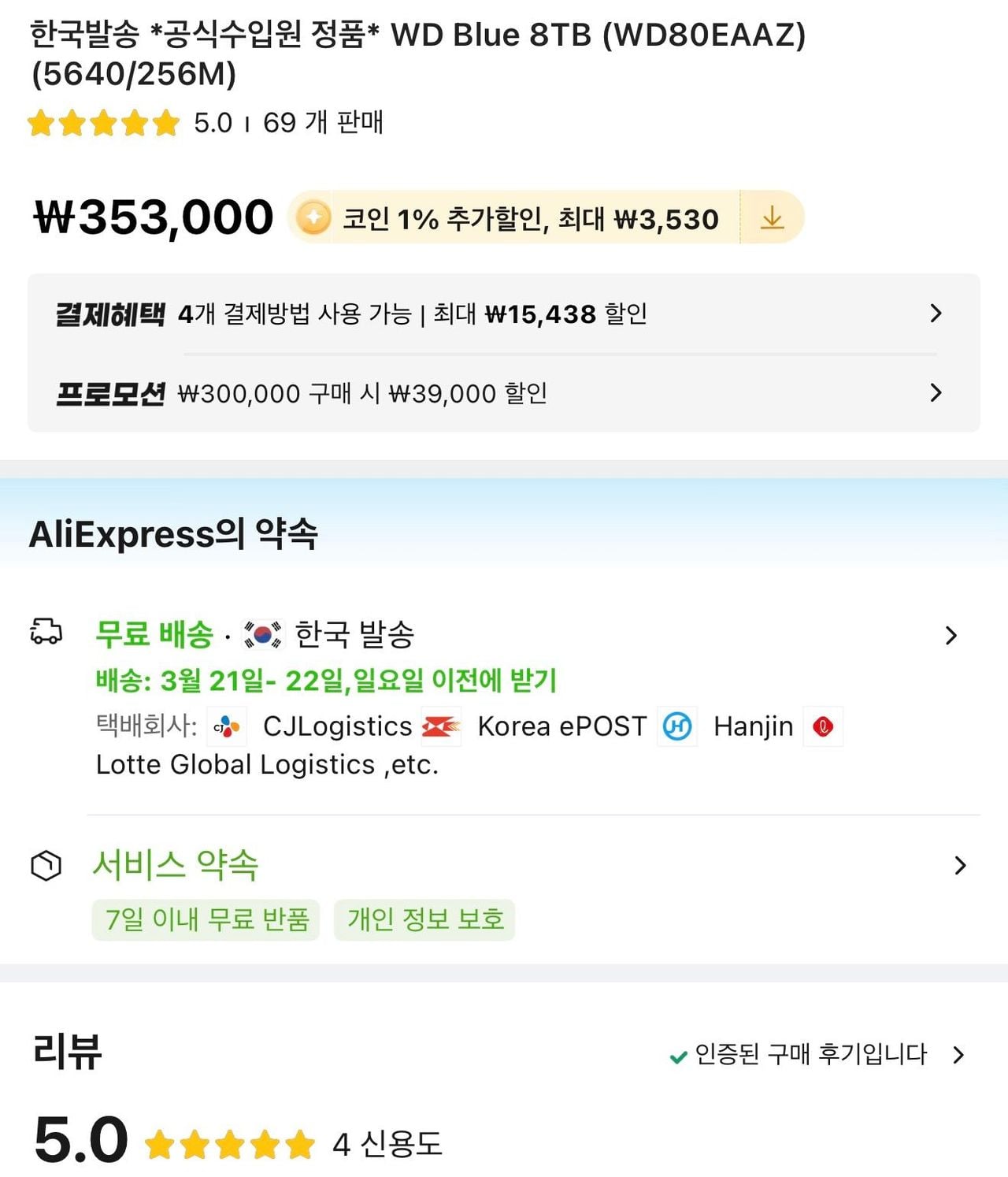Click the CJLogistics carrier logo
The image size is (1008, 1177).
pyautogui.click(x=227, y=726)
